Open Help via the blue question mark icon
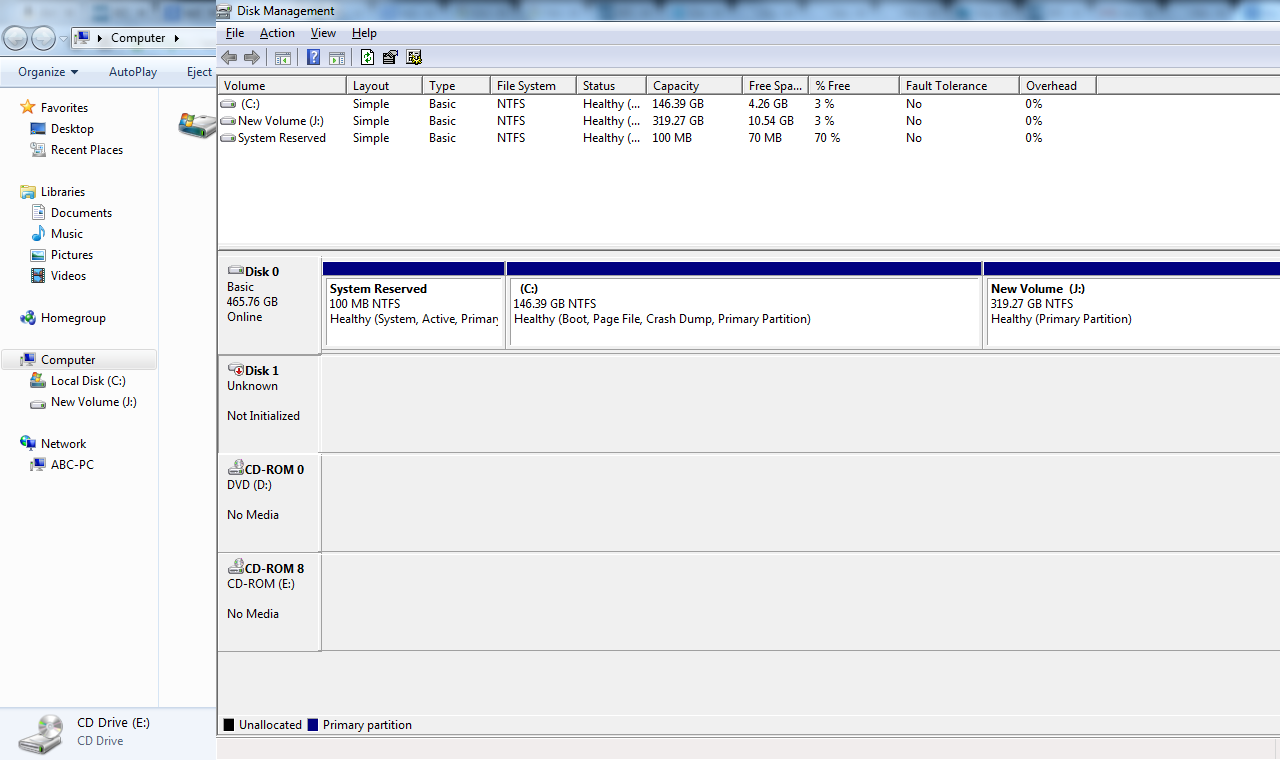This screenshot has width=1280, height=760. [314, 57]
